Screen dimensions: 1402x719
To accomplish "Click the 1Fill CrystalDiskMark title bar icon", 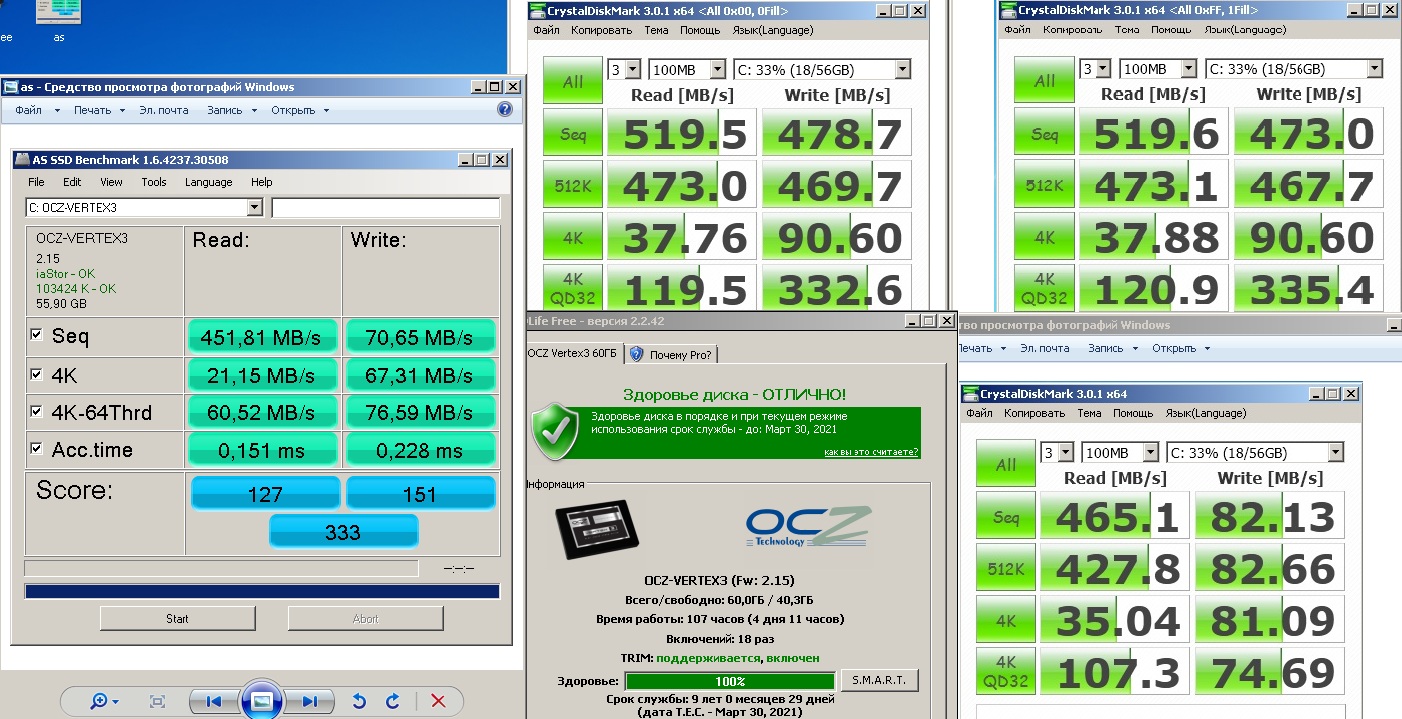I will [1008, 11].
